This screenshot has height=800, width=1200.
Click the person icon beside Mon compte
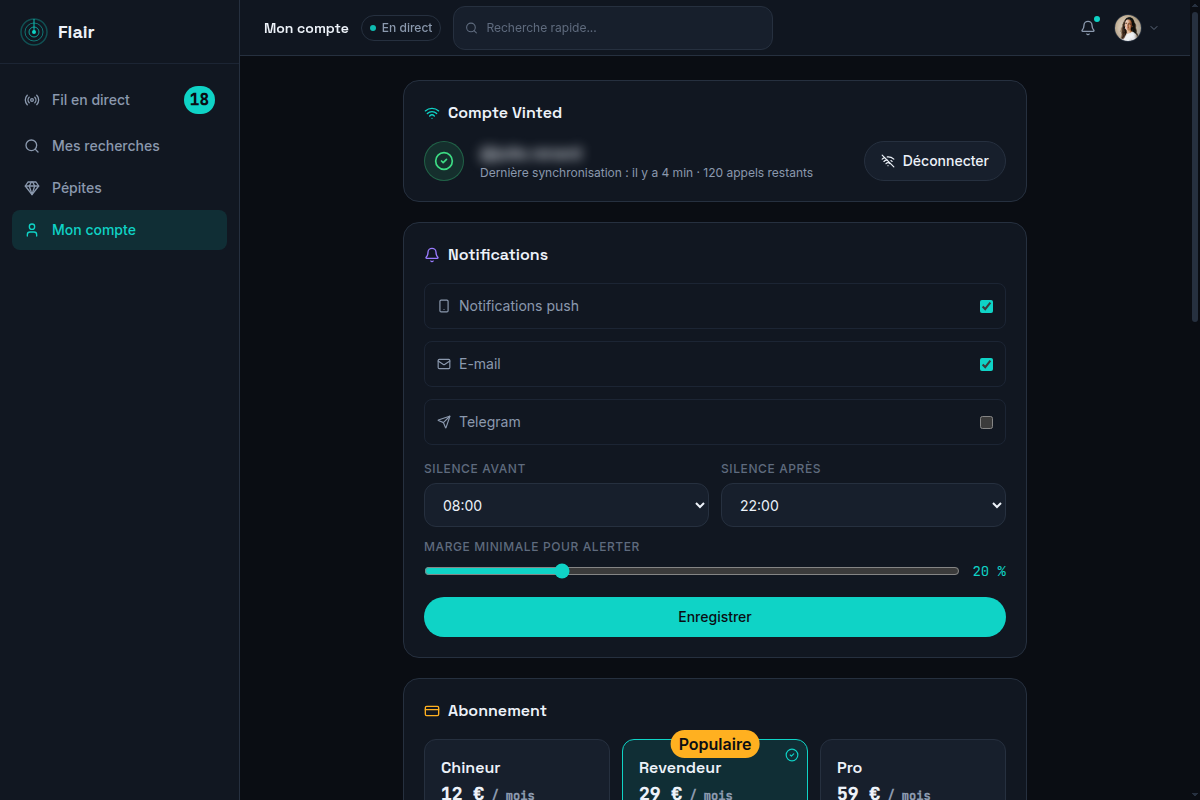(32, 230)
